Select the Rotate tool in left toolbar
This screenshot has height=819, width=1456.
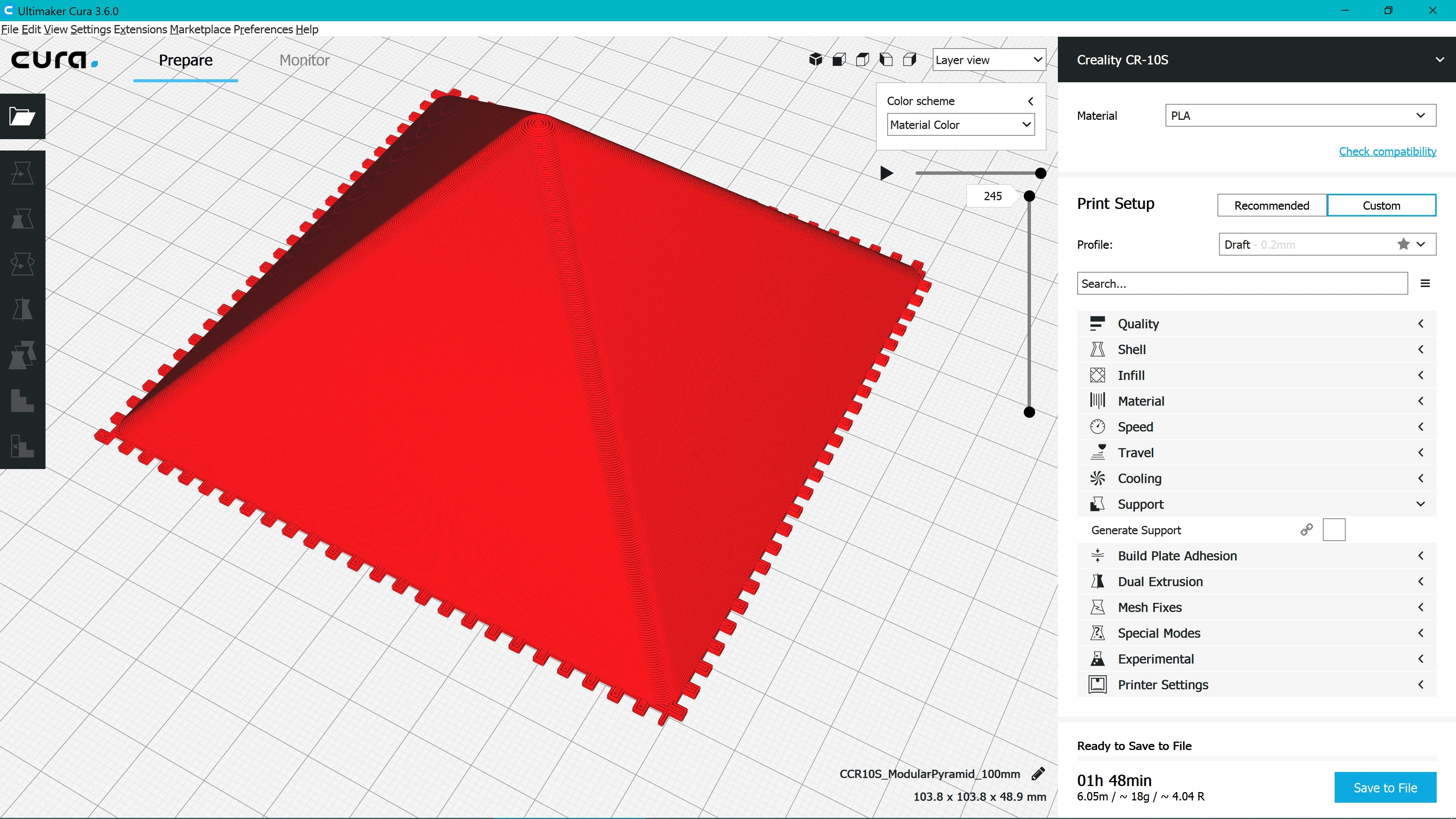(x=23, y=264)
